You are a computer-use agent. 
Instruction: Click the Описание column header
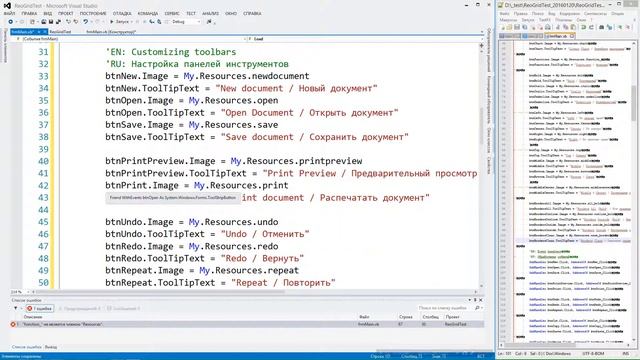click(33, 317)
